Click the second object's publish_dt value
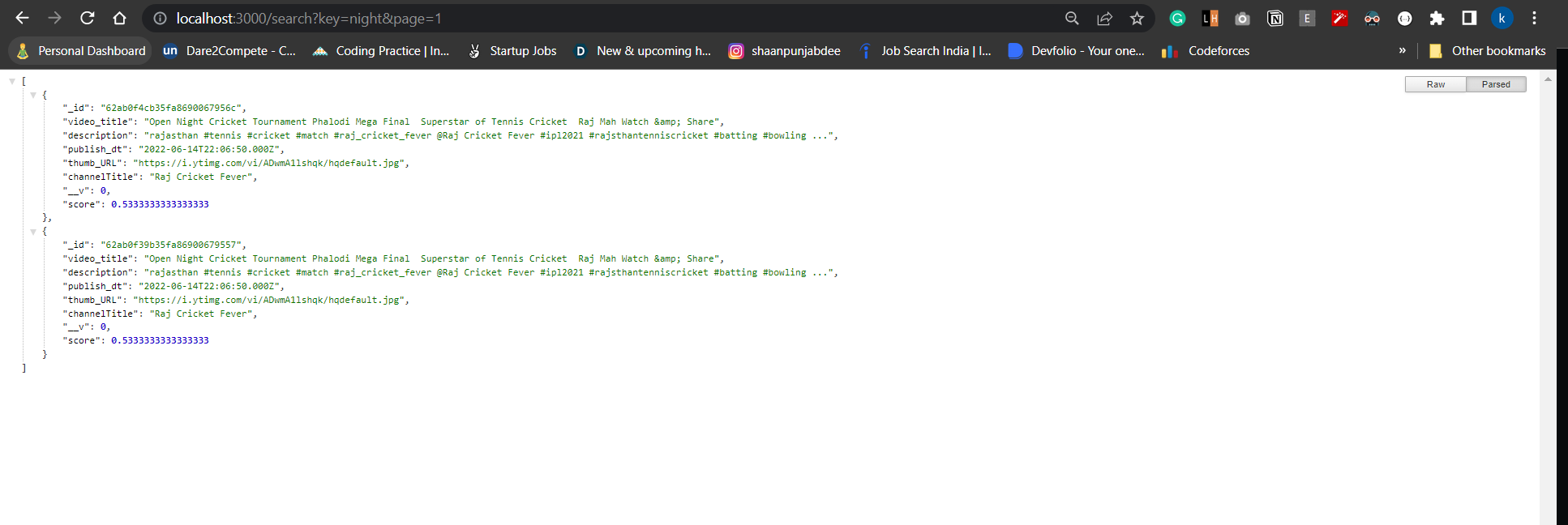The width and height of the screenshot is (1568, 525). (x=209, y=286)
